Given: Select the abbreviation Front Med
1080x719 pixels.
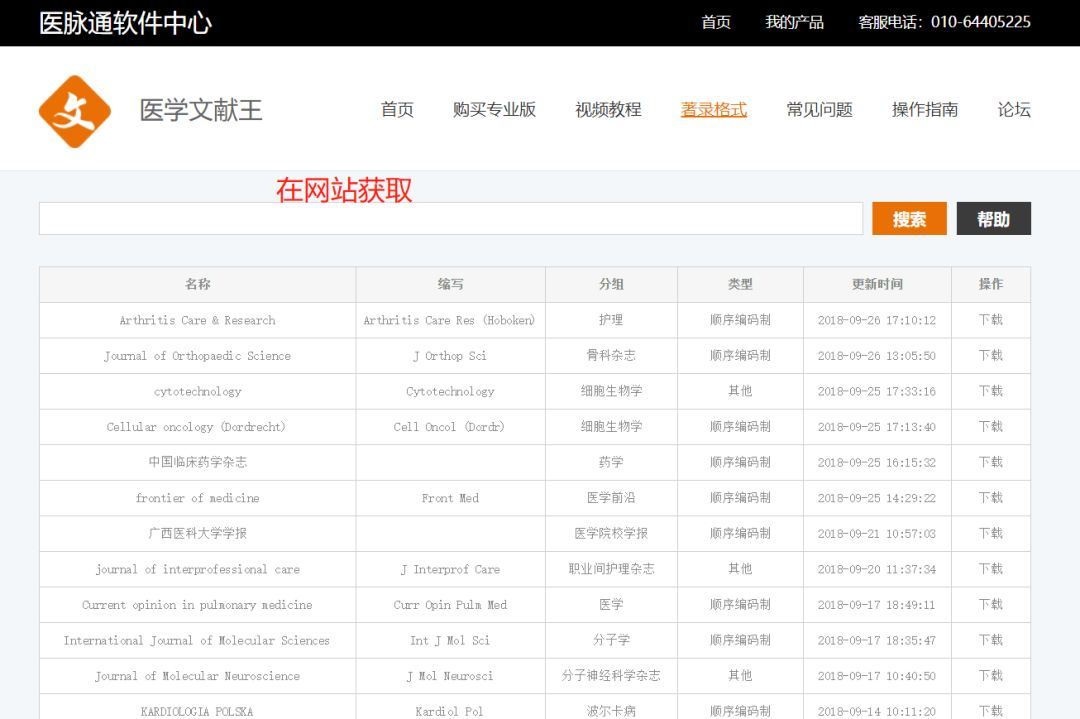Looking at the screenshot, I should (450, 498).
